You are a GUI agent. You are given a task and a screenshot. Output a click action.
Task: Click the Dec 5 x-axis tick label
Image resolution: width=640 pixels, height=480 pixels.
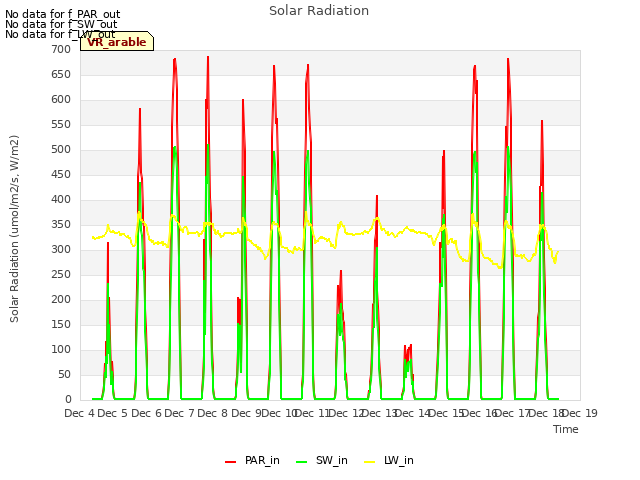coord(113,413)
